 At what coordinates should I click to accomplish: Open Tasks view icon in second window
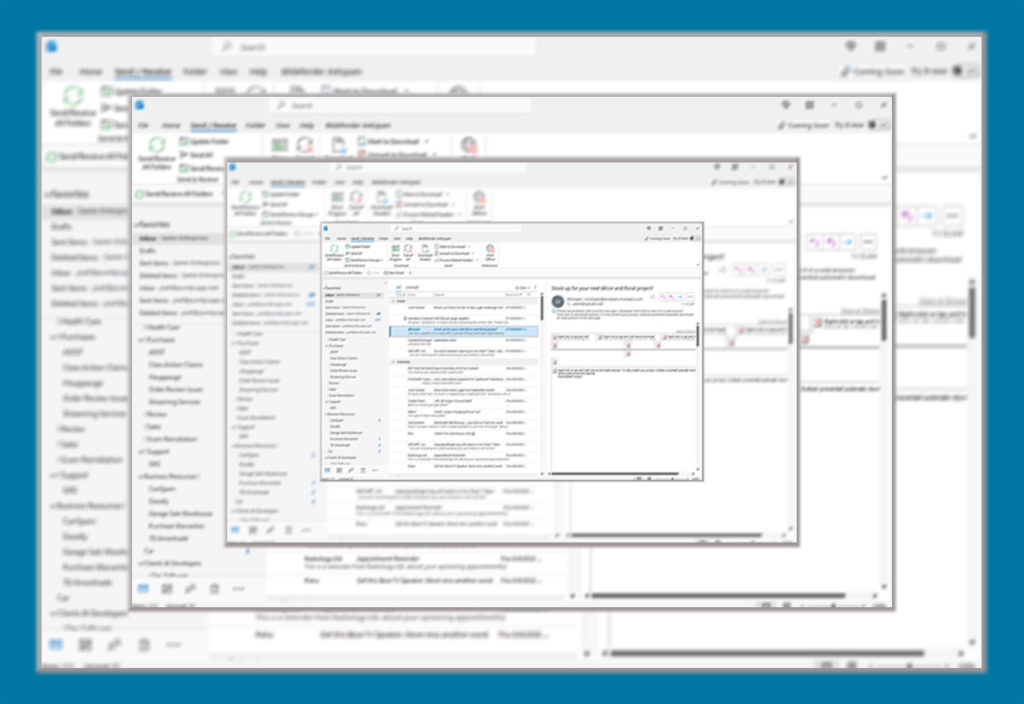(x=214, y=588)
